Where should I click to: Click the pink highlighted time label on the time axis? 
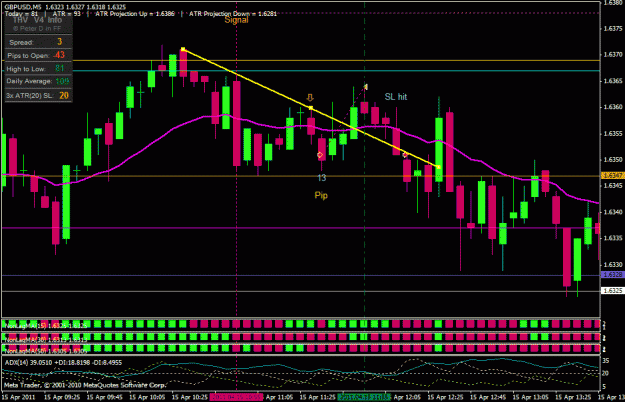click(x=236, y=397)
